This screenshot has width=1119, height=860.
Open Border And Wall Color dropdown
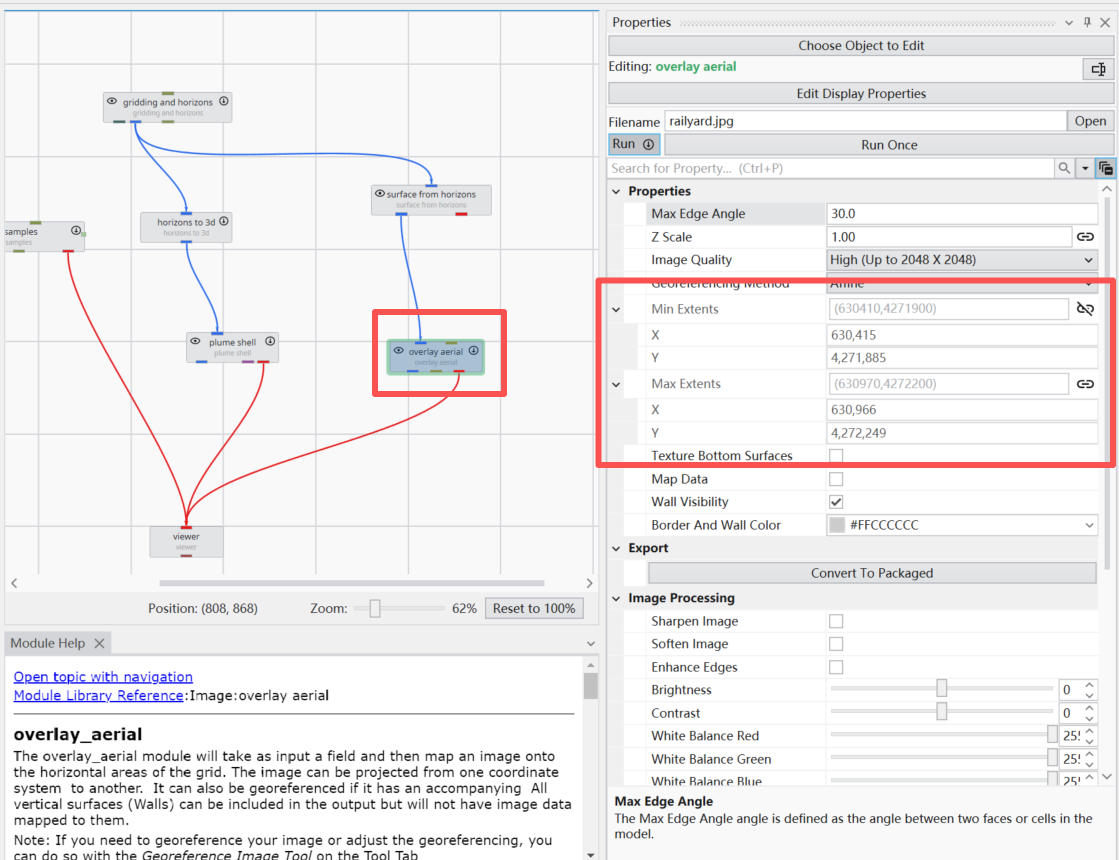(x=1089, y=525)
